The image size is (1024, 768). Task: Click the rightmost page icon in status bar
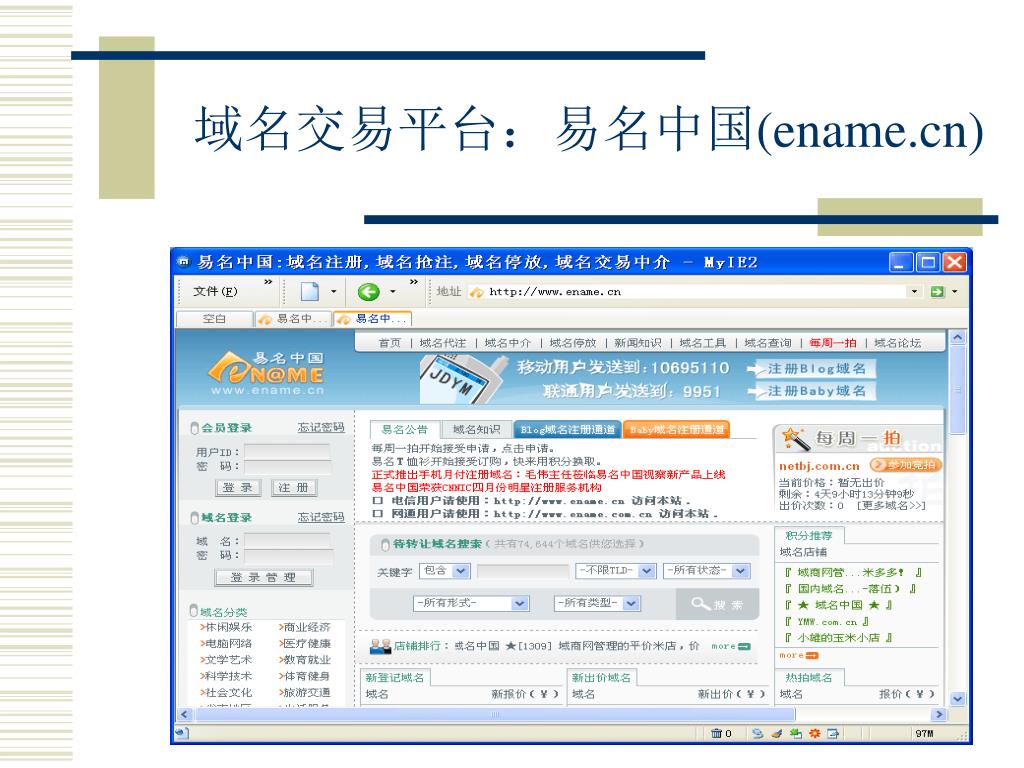tap(833, 733)
